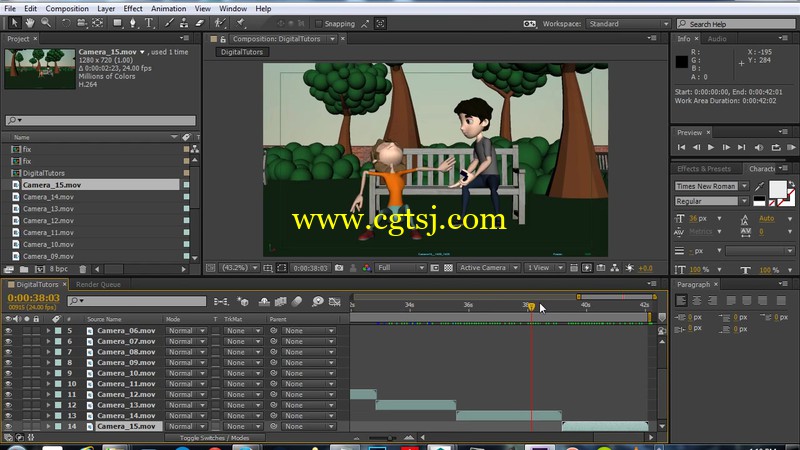Take a snapshot with the camera icon
This screenshot has height=450, width=800.
click(339, 268)
